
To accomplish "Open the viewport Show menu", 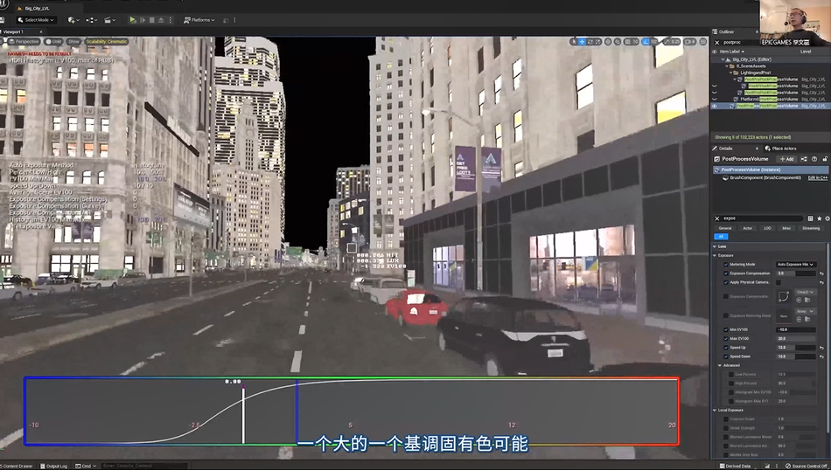I will [x=74, y=41].
